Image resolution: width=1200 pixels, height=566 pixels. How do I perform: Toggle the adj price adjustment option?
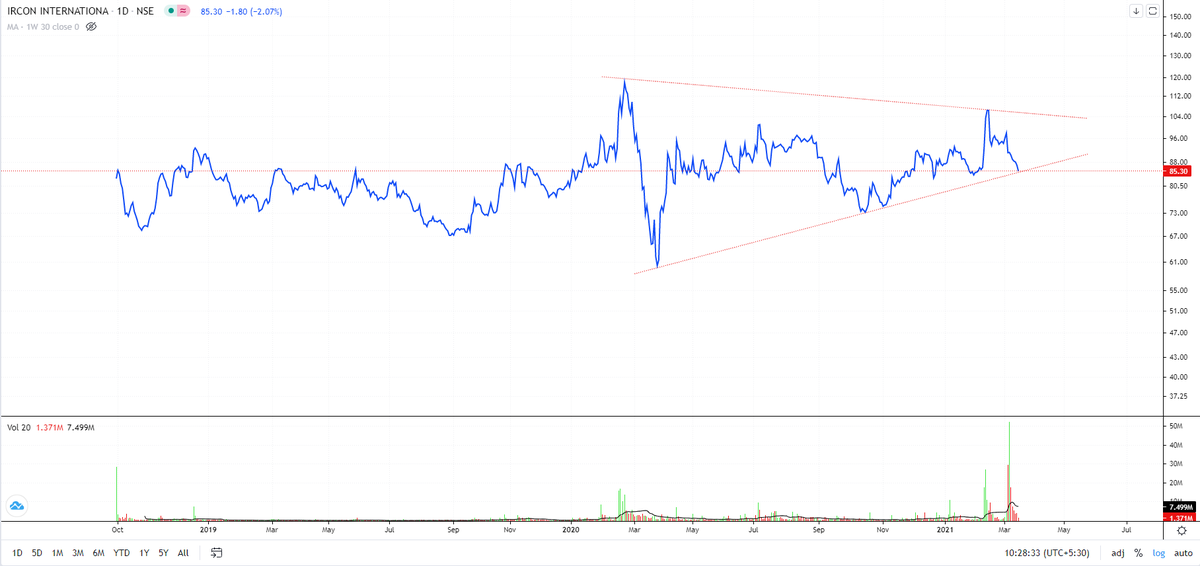click(1118, 552)
